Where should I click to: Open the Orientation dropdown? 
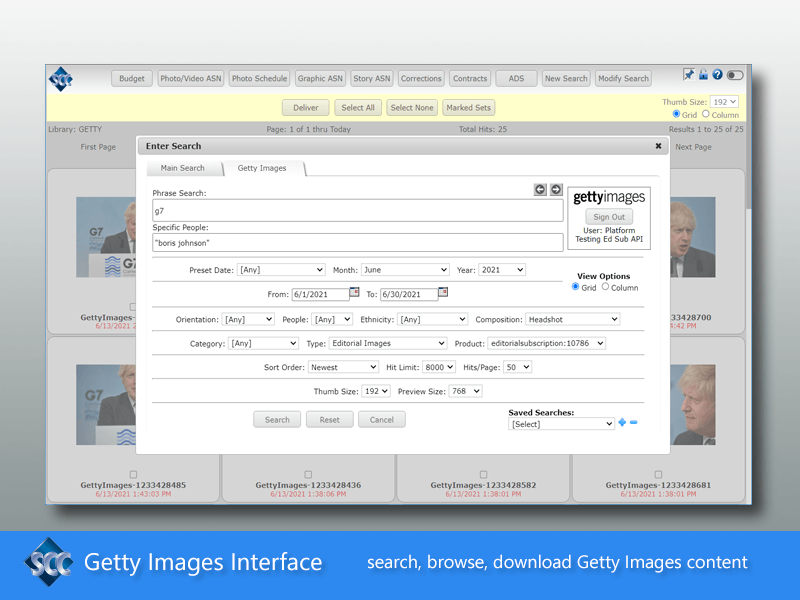pyautogui.click(x=248, y=319)
